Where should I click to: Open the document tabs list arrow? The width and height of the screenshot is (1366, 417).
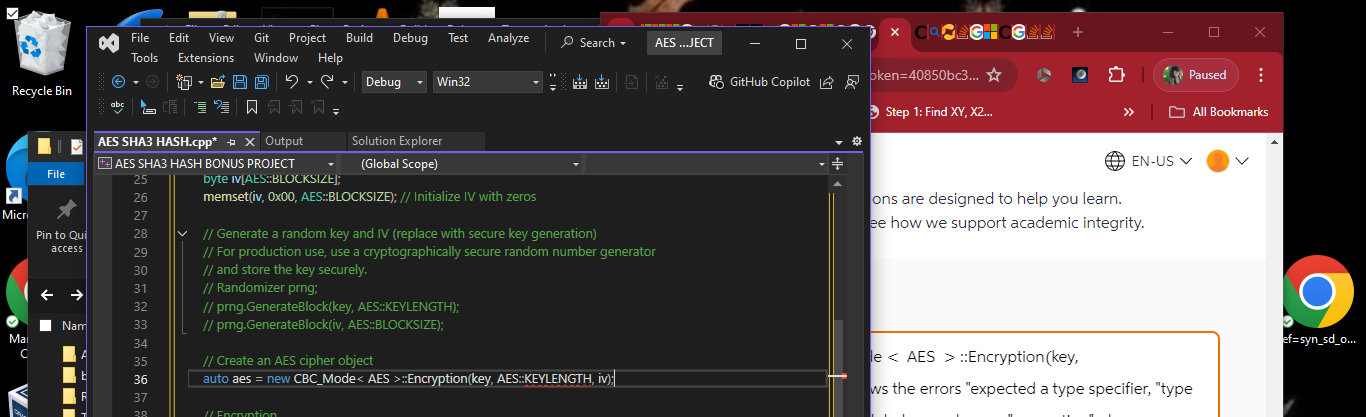(x=839, y=142)
